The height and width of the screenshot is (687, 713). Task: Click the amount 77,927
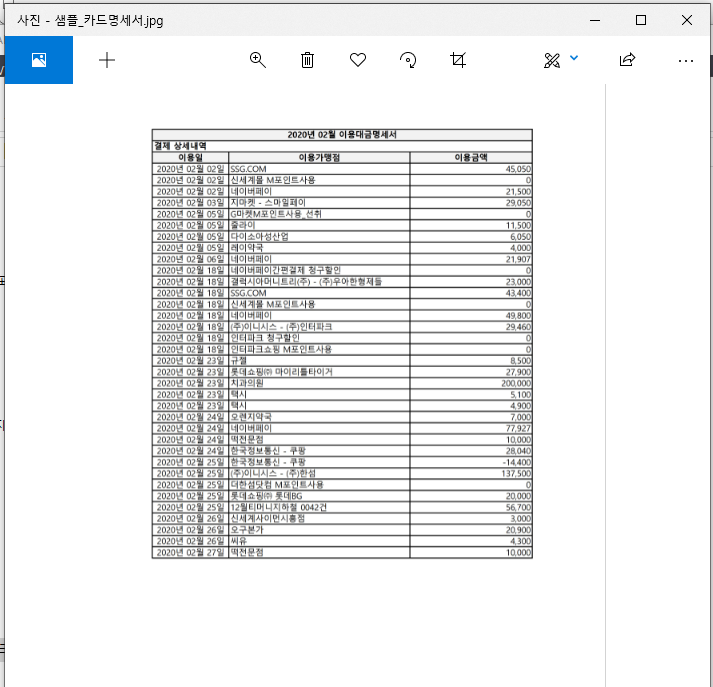click(518, 428)
